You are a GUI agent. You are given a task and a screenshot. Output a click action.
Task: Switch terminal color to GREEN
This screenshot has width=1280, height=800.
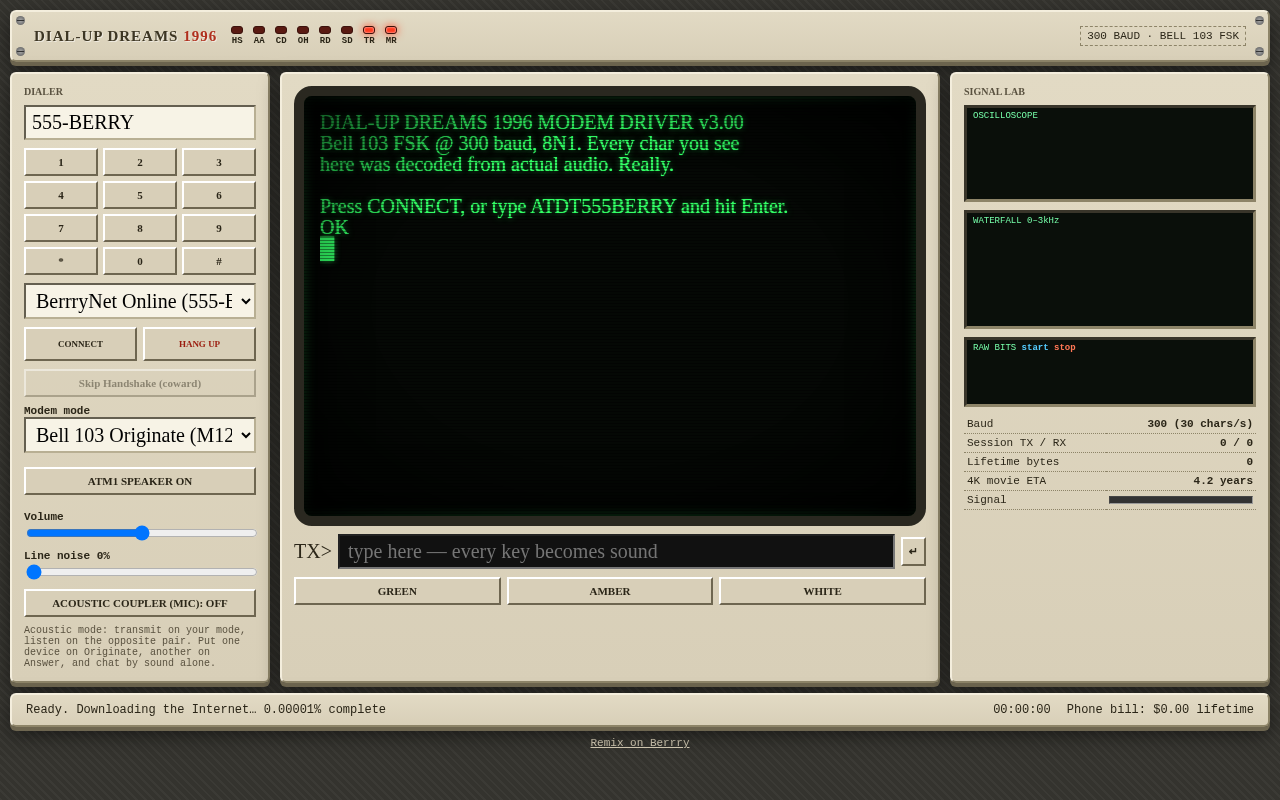tap(397, 591)
